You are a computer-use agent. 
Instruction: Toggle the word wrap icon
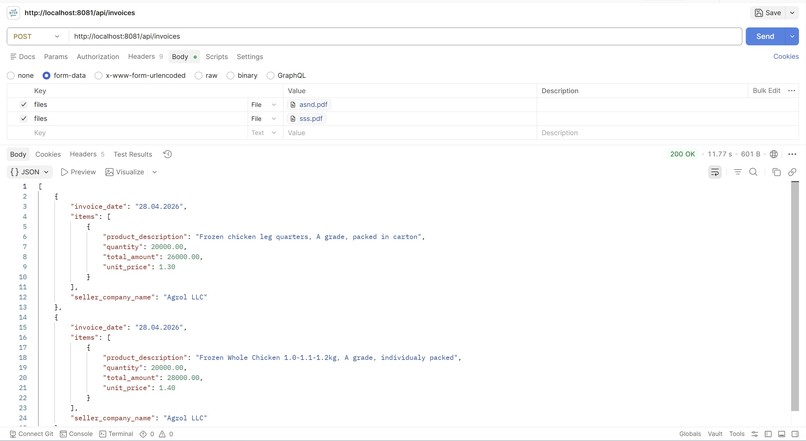(715, 172)
